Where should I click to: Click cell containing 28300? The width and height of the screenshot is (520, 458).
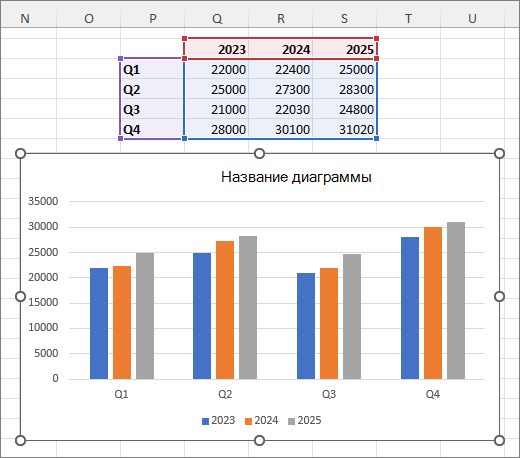click(344, 89)
